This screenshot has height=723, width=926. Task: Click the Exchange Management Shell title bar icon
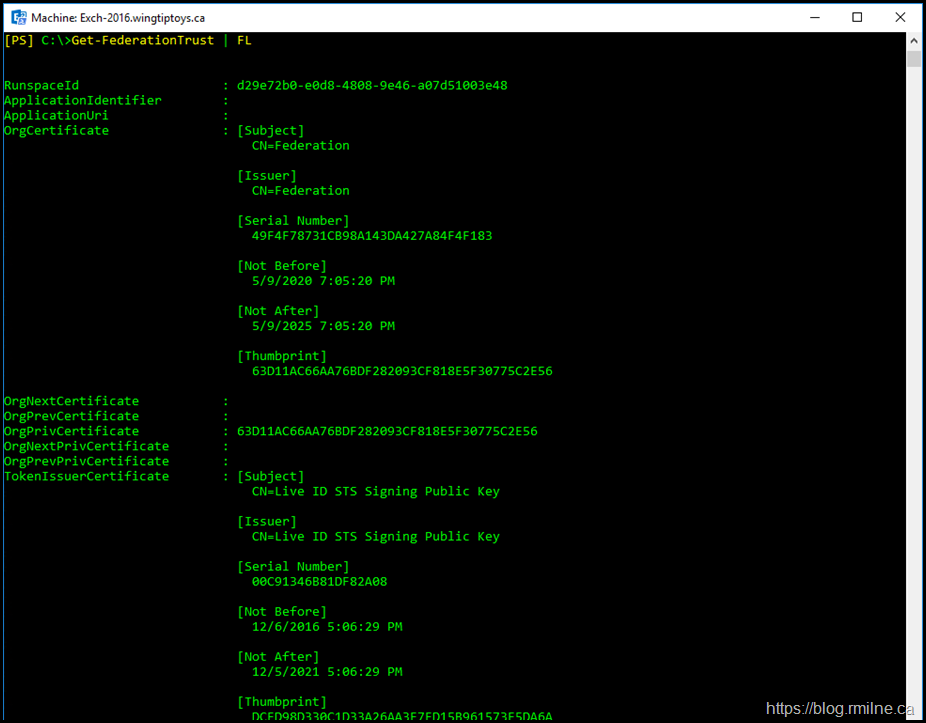(x=18, y=17)
